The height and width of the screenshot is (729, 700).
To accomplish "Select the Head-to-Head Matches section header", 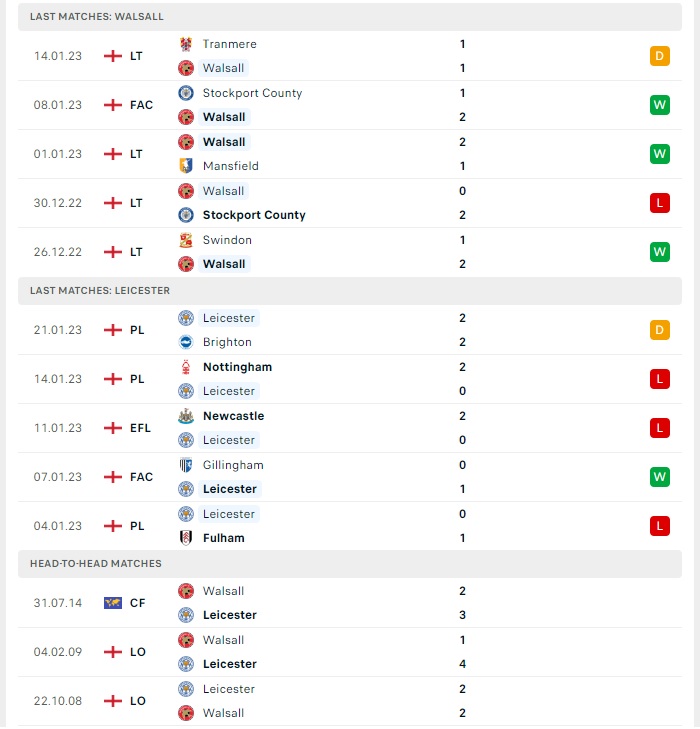I will 350,564.
